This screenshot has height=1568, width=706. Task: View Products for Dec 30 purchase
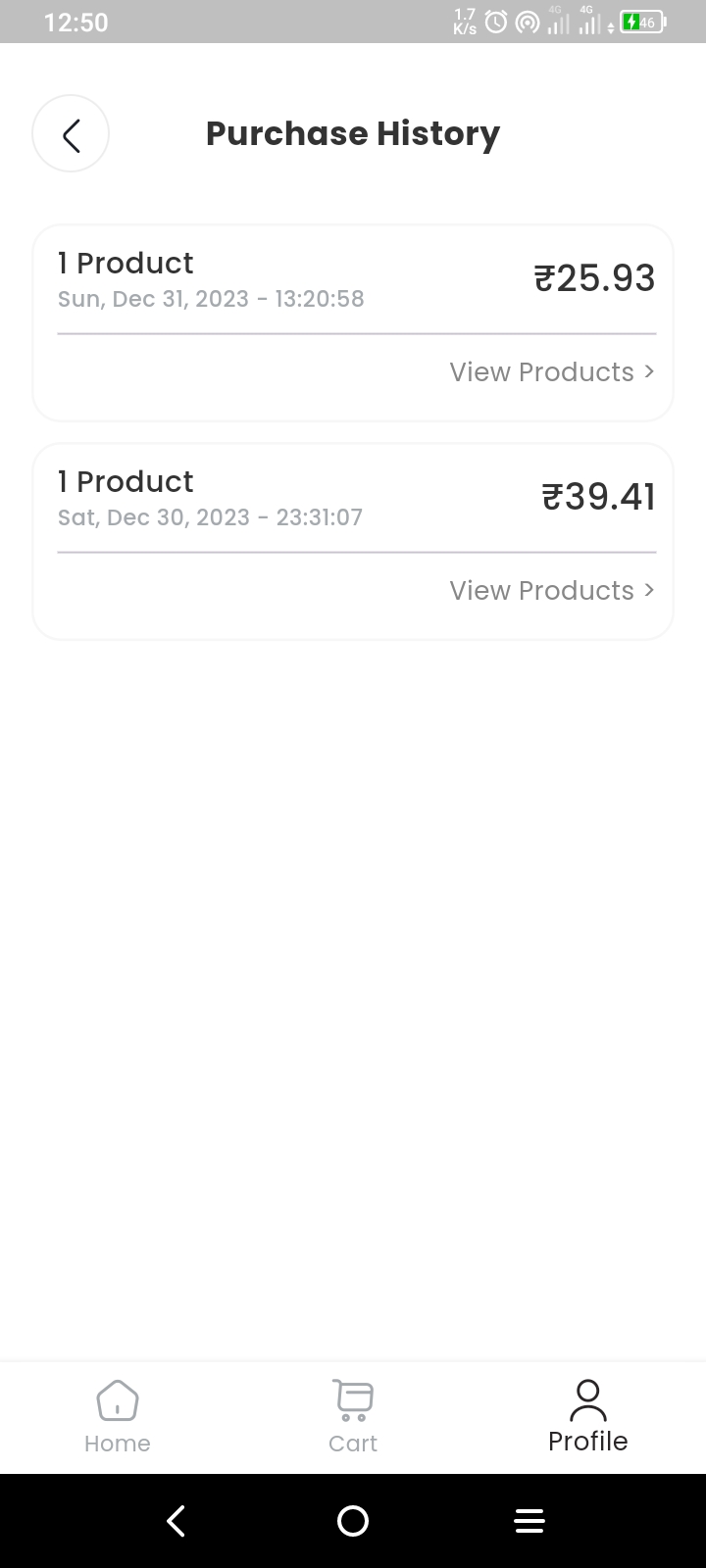tap(552, 591)
